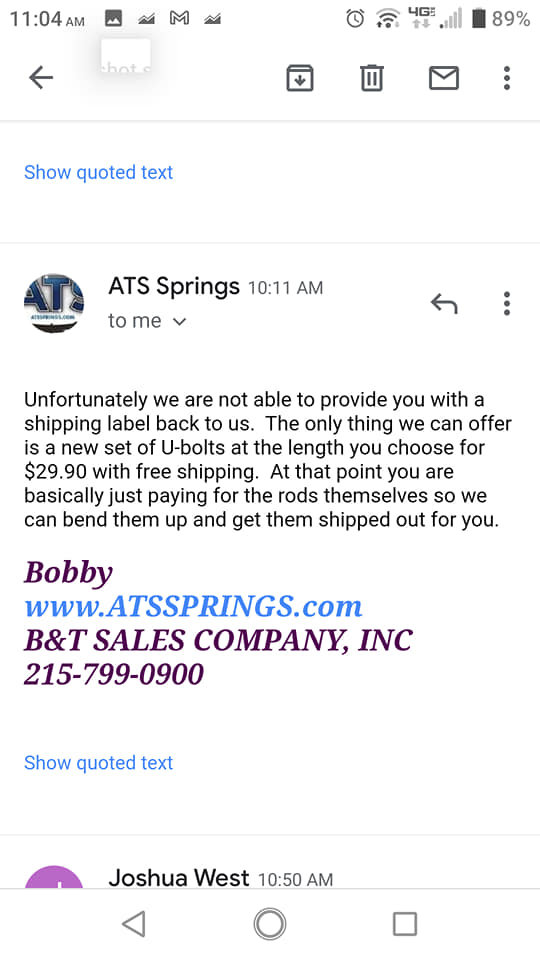Image resolution: width=540 pixels, height=960 pixels.
Task: Open ATS Springs message options menu
Action: (x=507, y=303)
